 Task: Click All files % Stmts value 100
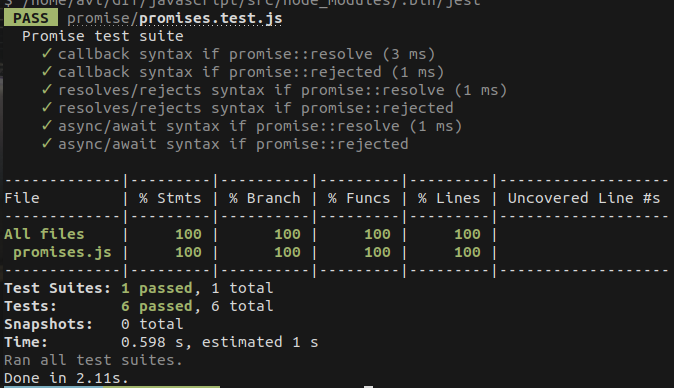(188, 234)
